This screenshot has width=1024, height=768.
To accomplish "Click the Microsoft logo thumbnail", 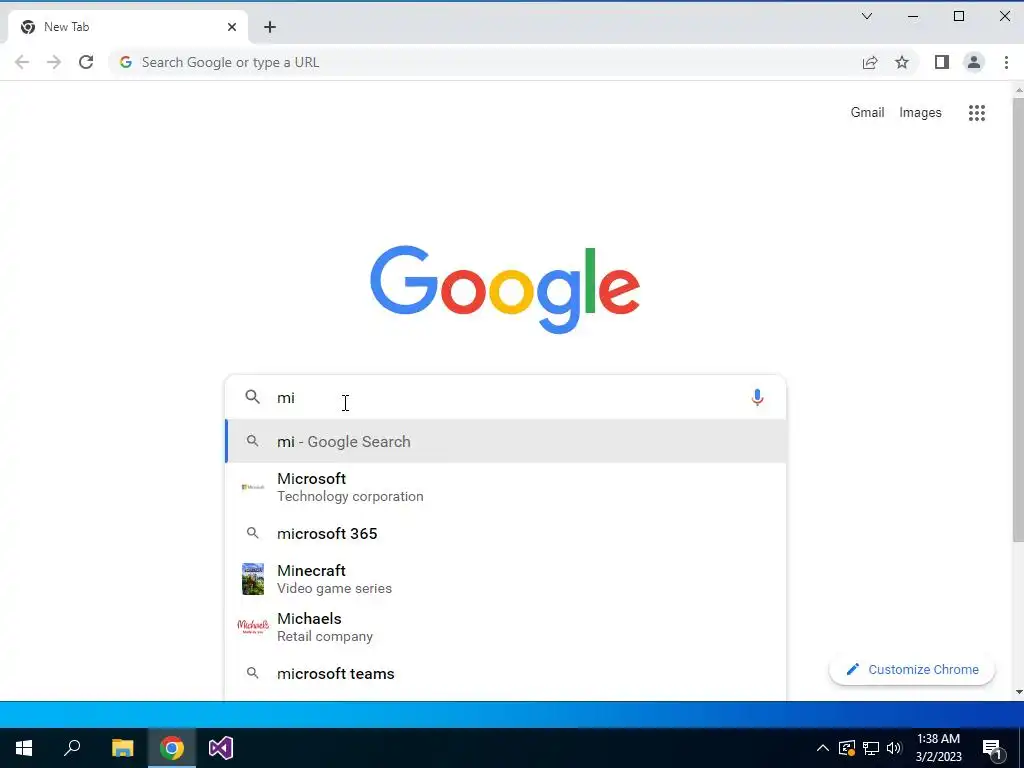I will click(253, 487).
